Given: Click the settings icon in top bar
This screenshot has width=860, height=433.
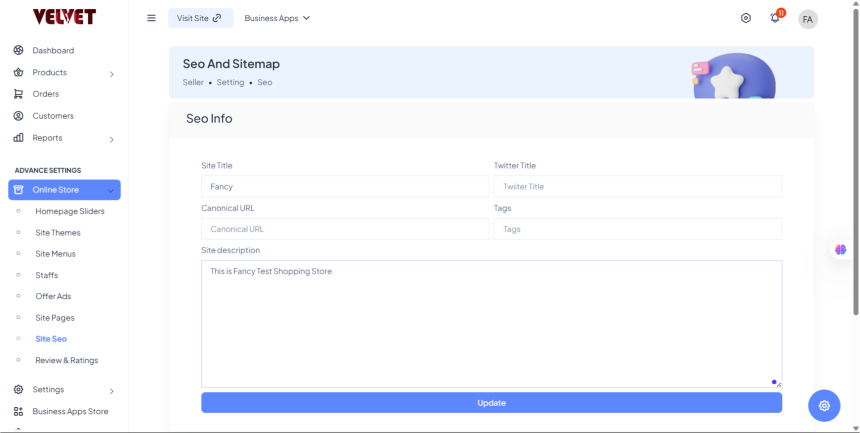Looking at the screenshot, I should (746, 18).
